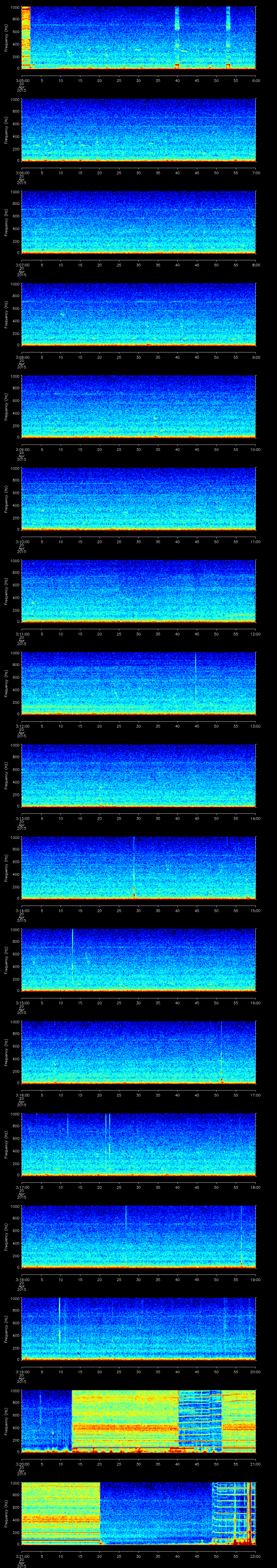
Task: Click the '3:12:00' start time label
Action: [21, 726]
